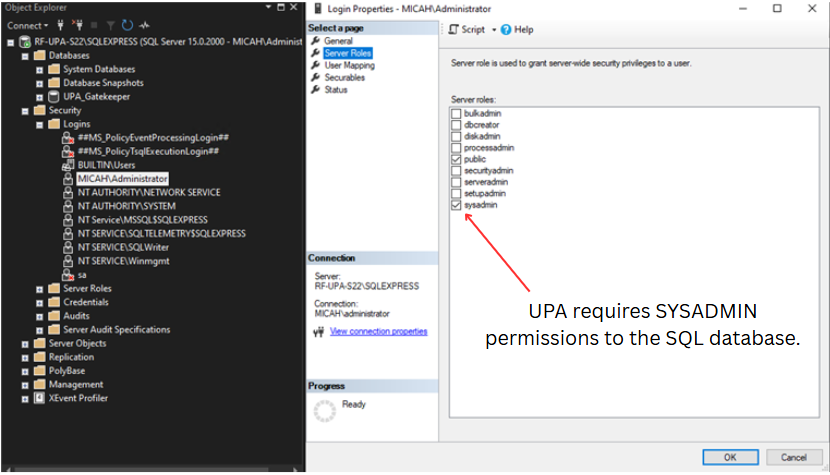Click the Refresh icon in Object Explorer
Image resolution: width=830 pixels, height=475 pixels.
127,25
